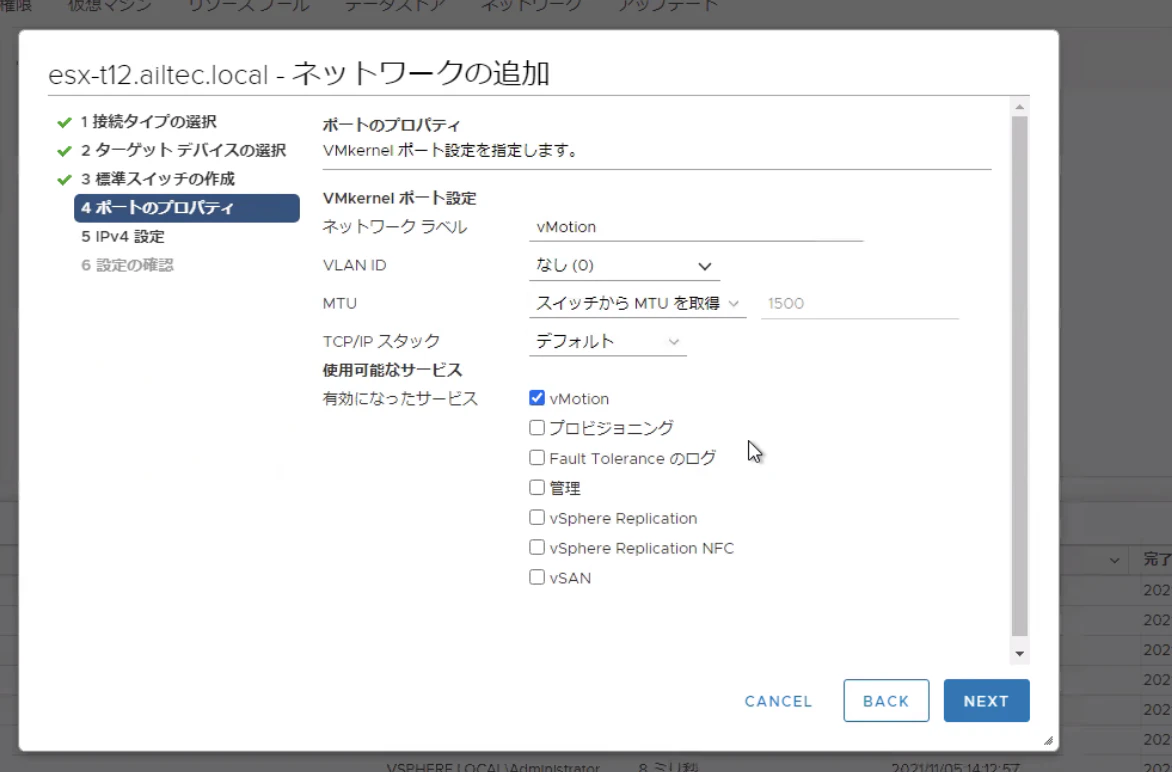The height and width of the screenshot is (772, 1172).
Task: Go to step 3 標準スイッチの作成
Action: pyautogui.click(x=157, y=179)
